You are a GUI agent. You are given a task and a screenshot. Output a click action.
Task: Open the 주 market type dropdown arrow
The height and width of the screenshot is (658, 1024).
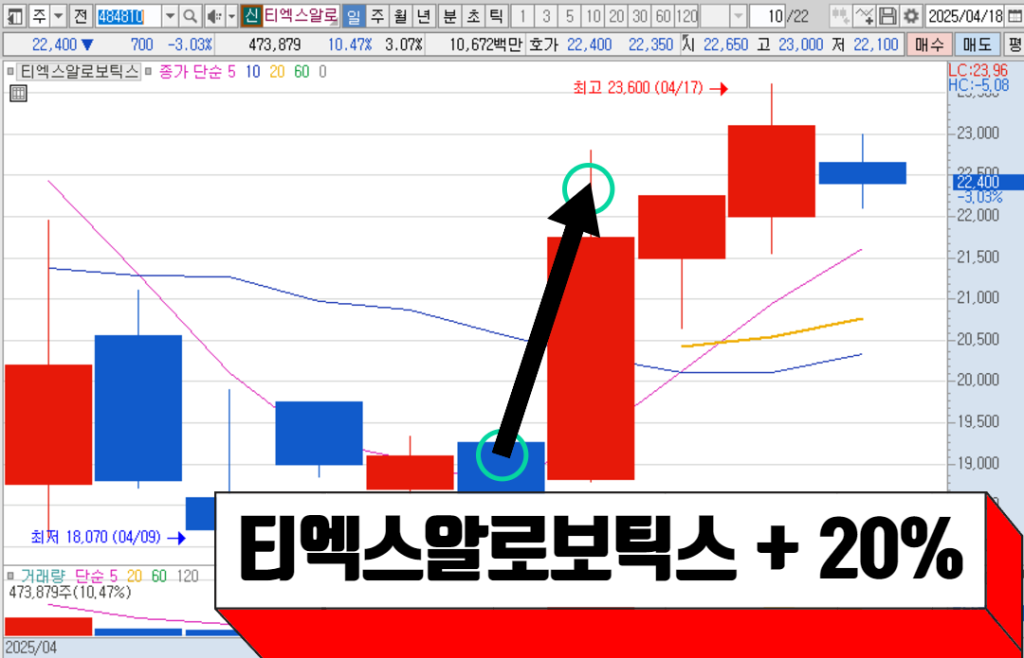pyautogui.click(x=58, y=15)
